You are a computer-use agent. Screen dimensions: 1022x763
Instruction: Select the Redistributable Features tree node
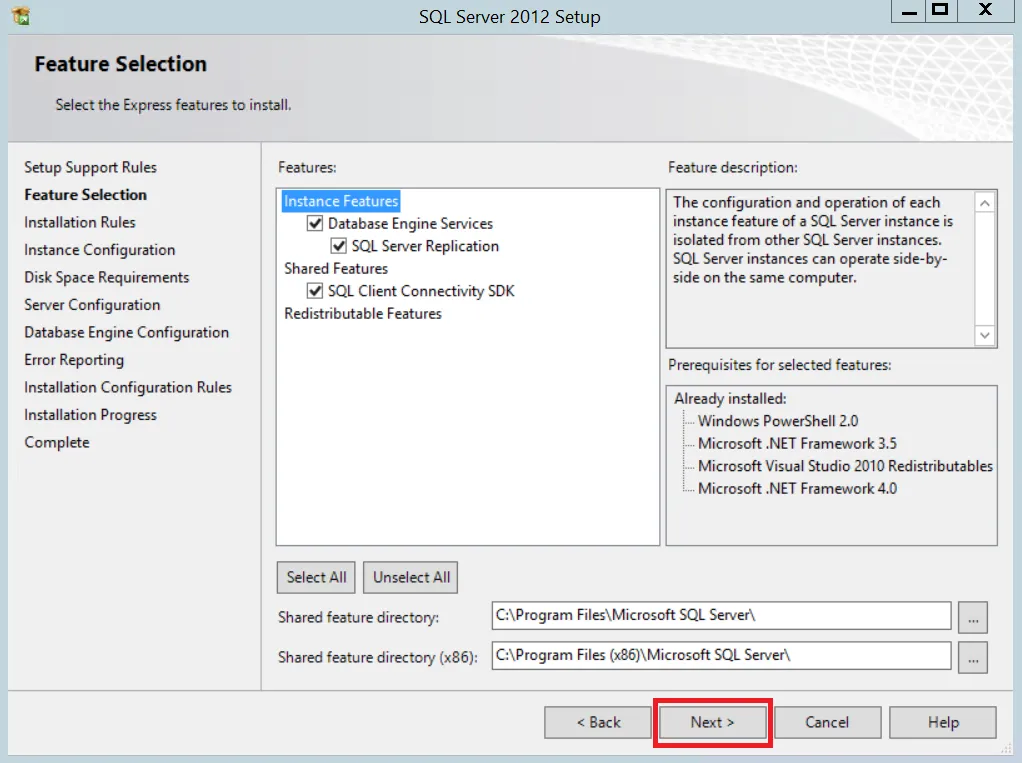363,313
